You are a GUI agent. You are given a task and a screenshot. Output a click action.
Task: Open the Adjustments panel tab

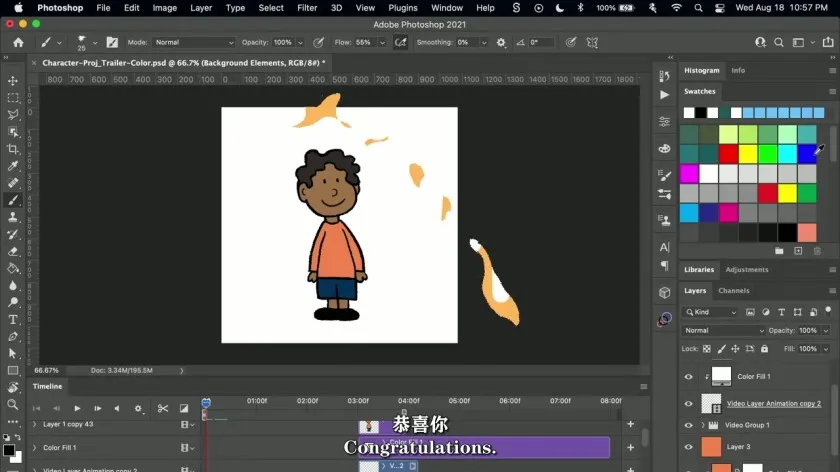coord(747,269)
